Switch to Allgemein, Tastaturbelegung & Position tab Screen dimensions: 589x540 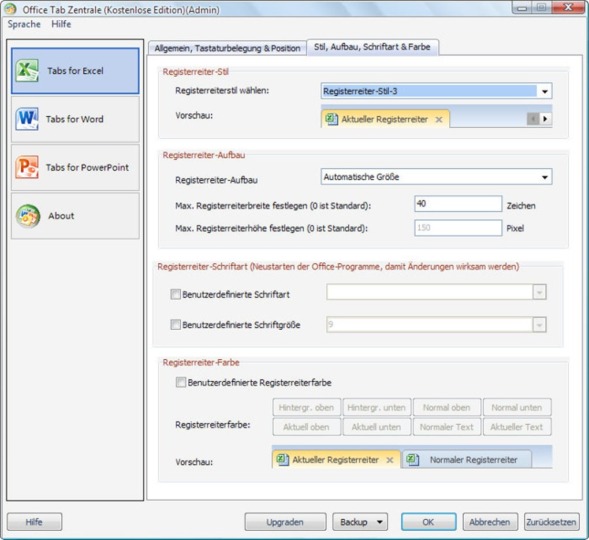(227, 48)
